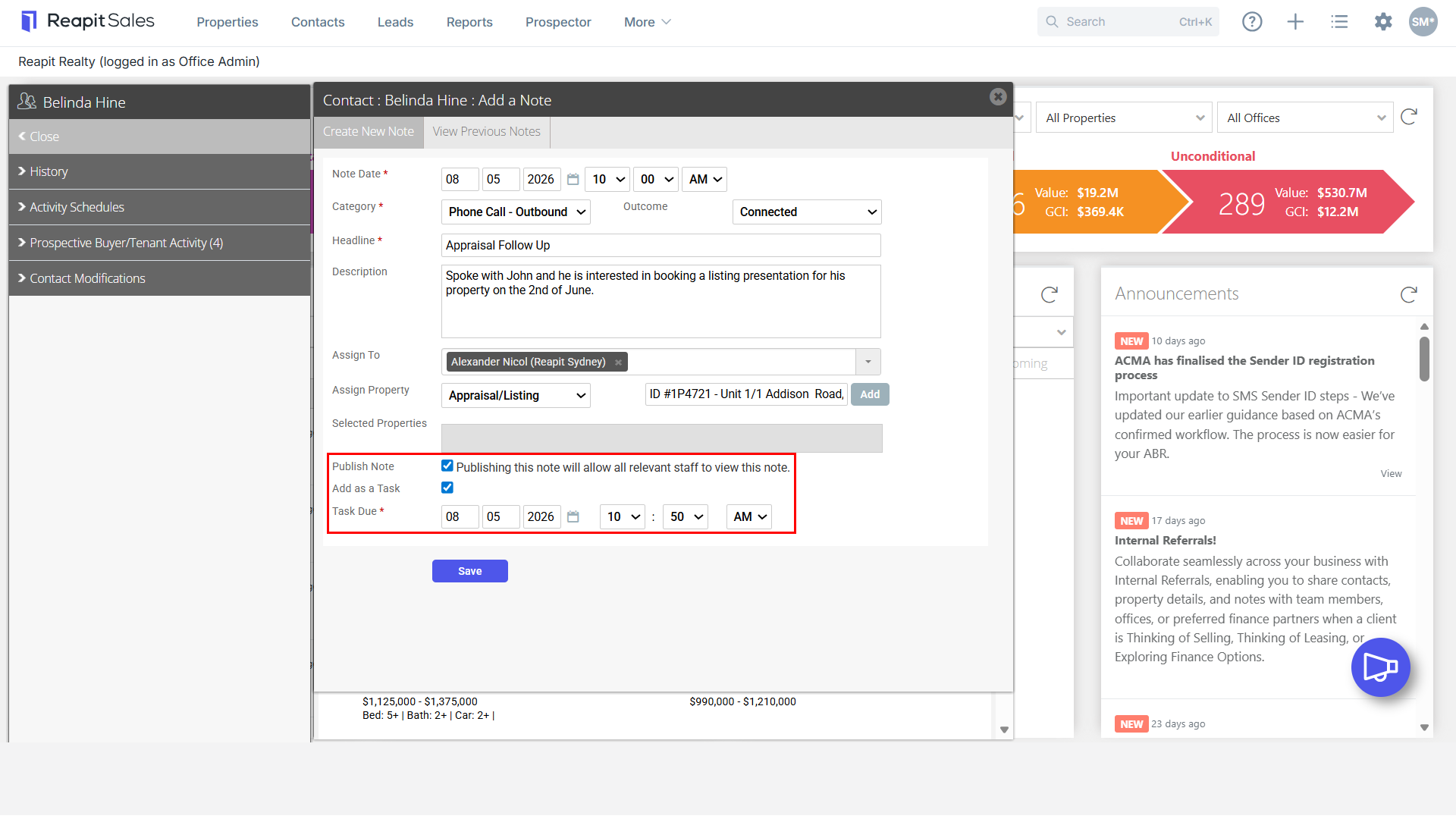
Task: Open the Prospector menu item
Action: pos(558,23)
